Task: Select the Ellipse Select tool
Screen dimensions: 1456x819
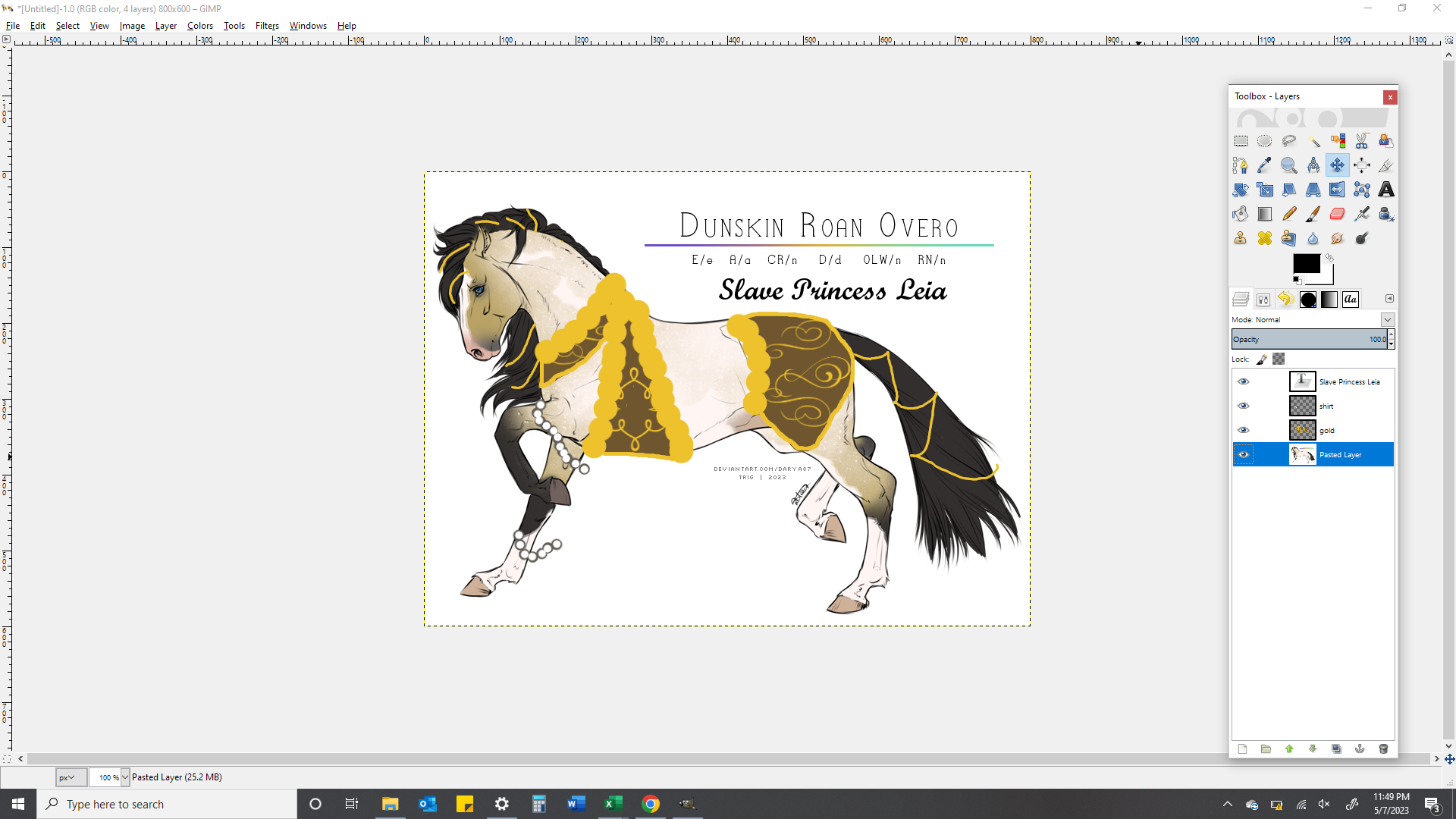Action: tap(1265, 141)
